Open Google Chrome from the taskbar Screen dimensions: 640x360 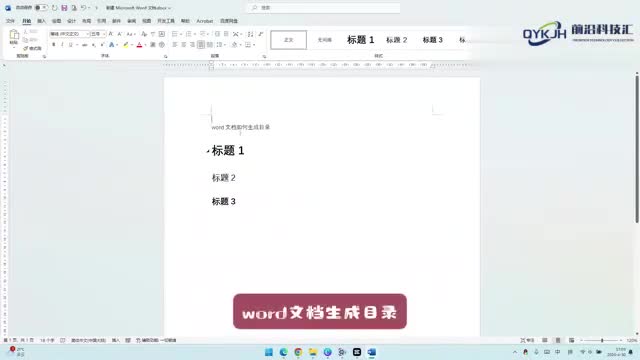(x=298, y=352)
